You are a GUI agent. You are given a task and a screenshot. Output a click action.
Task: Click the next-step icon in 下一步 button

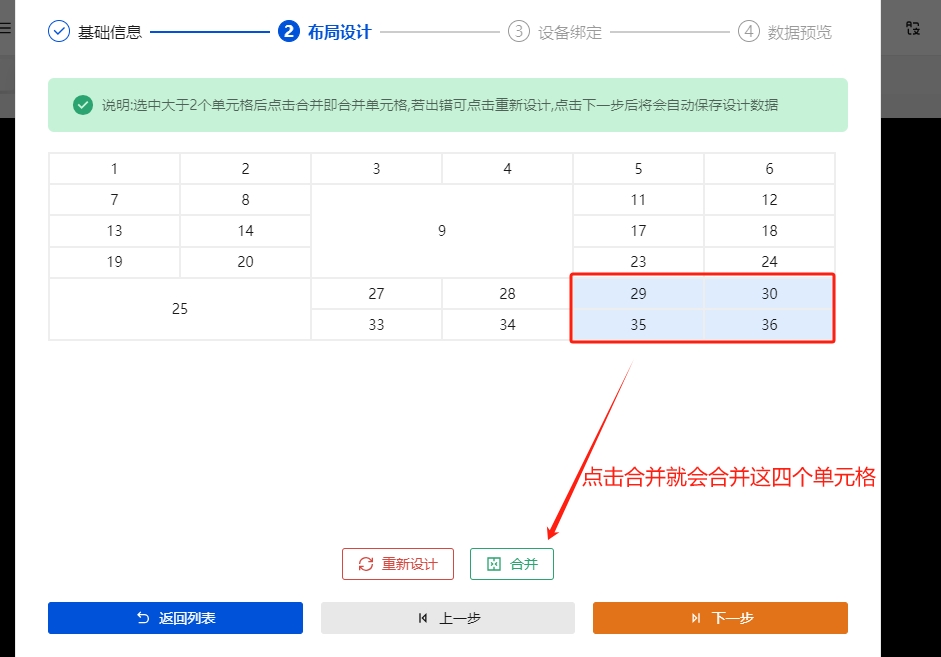(695, 618)
